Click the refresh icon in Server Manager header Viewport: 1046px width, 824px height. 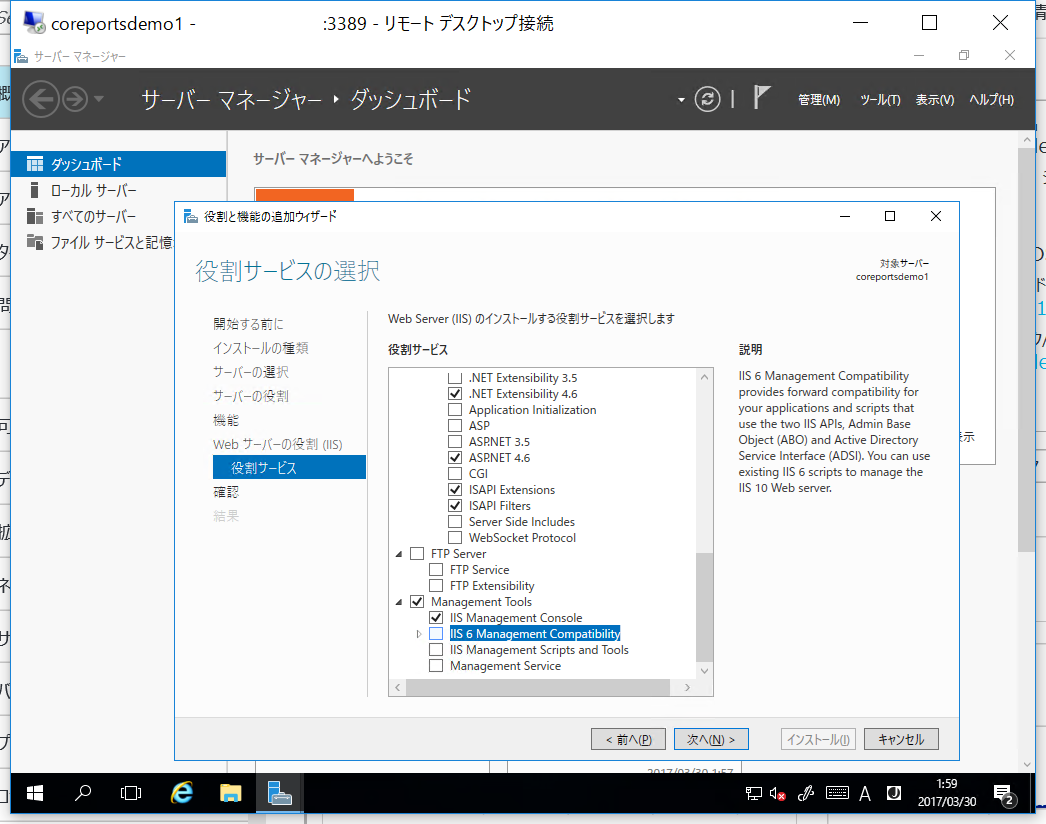[x=707, y=99]
